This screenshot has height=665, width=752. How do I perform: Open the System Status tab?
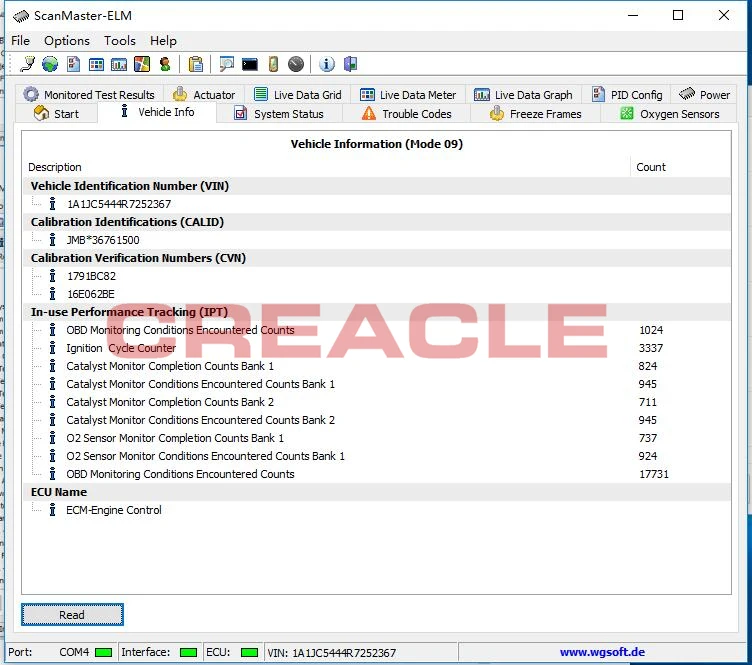(279, 114)
